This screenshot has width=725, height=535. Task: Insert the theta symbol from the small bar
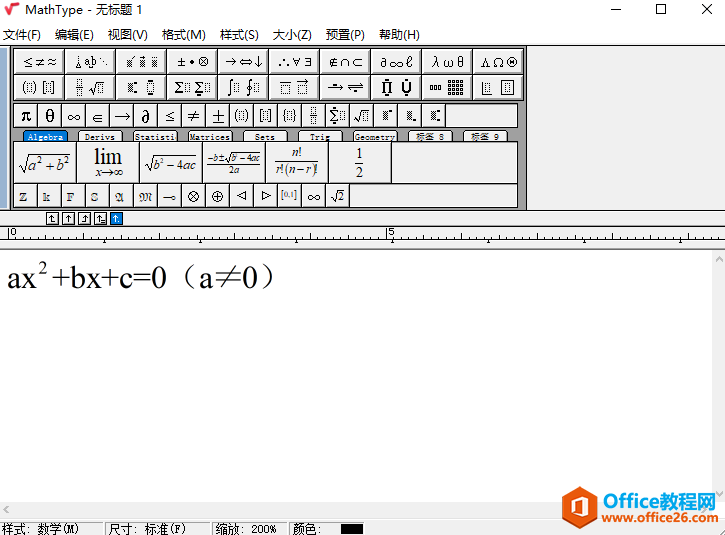click(50, 116)
